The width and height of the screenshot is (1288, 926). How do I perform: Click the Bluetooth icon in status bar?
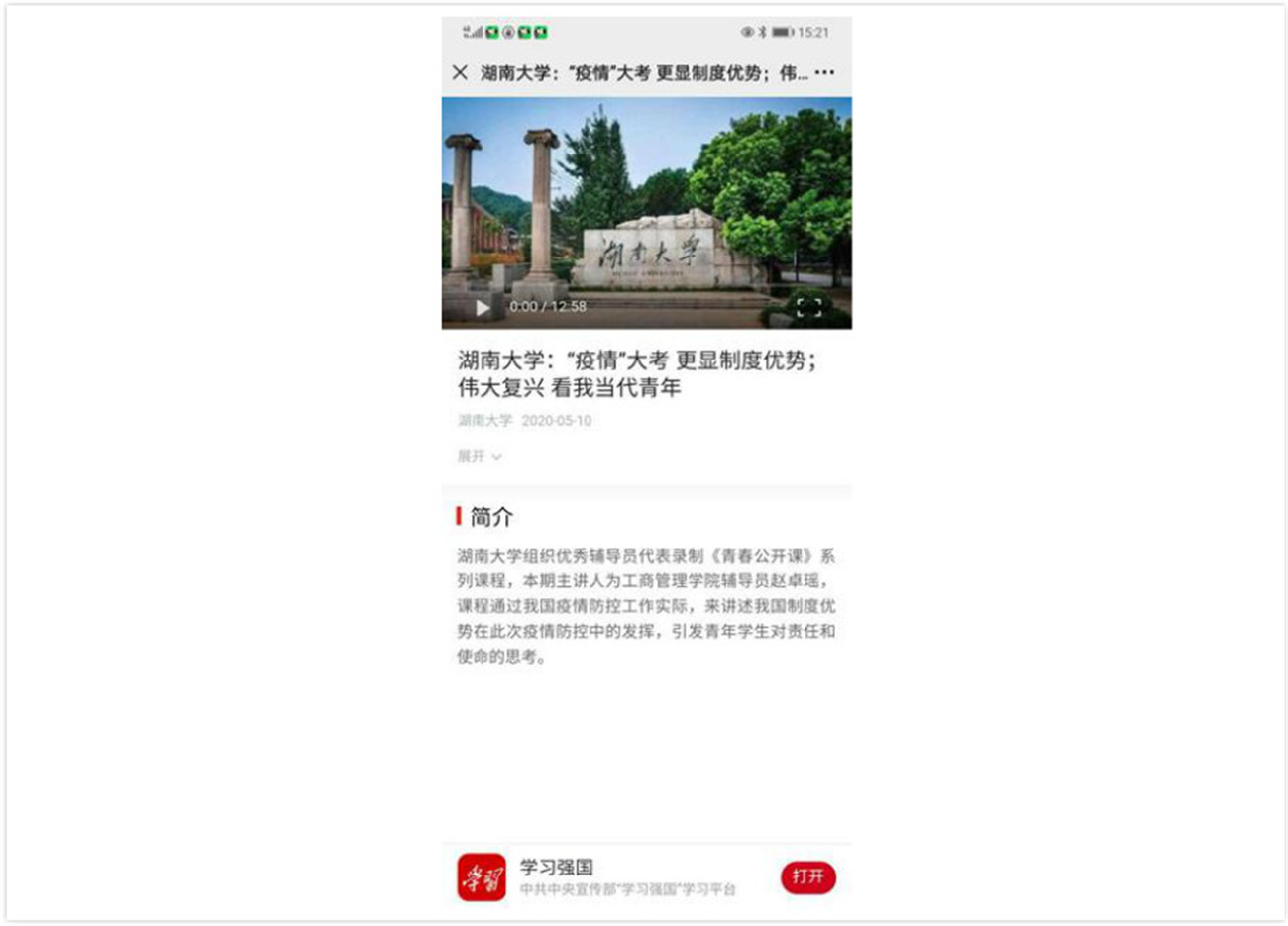(762, 32)
